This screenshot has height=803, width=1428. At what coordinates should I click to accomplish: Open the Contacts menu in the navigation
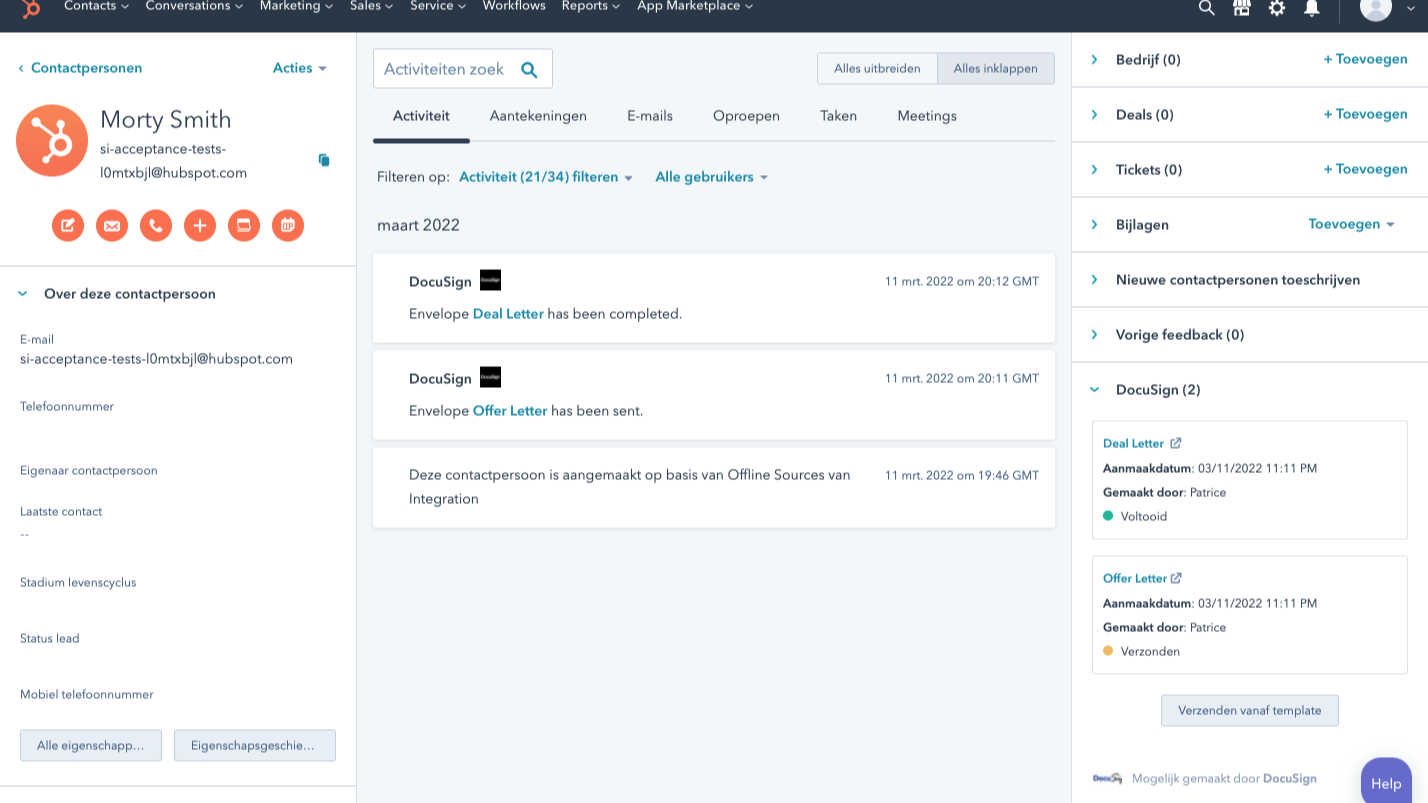[x=95, y=6]
